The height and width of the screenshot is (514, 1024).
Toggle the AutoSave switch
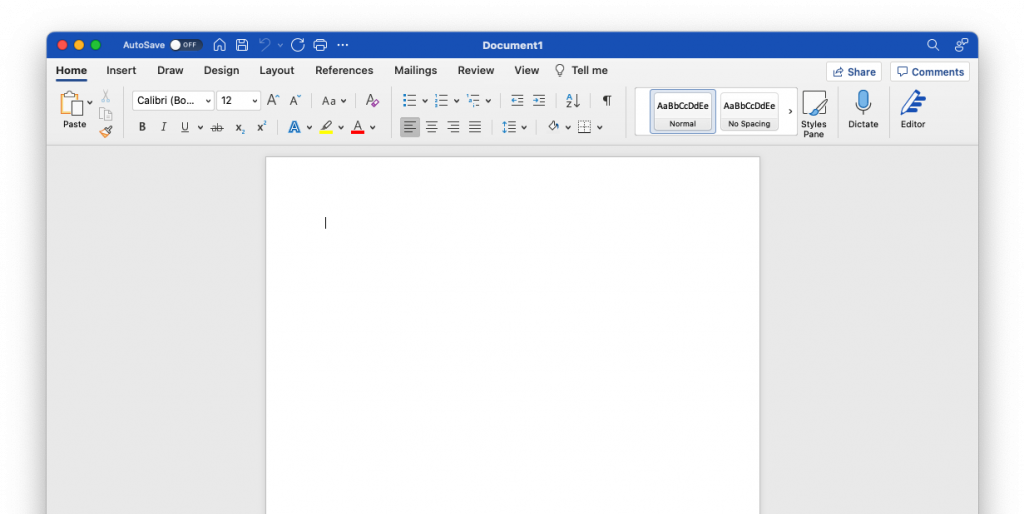(x=185, y=45)
